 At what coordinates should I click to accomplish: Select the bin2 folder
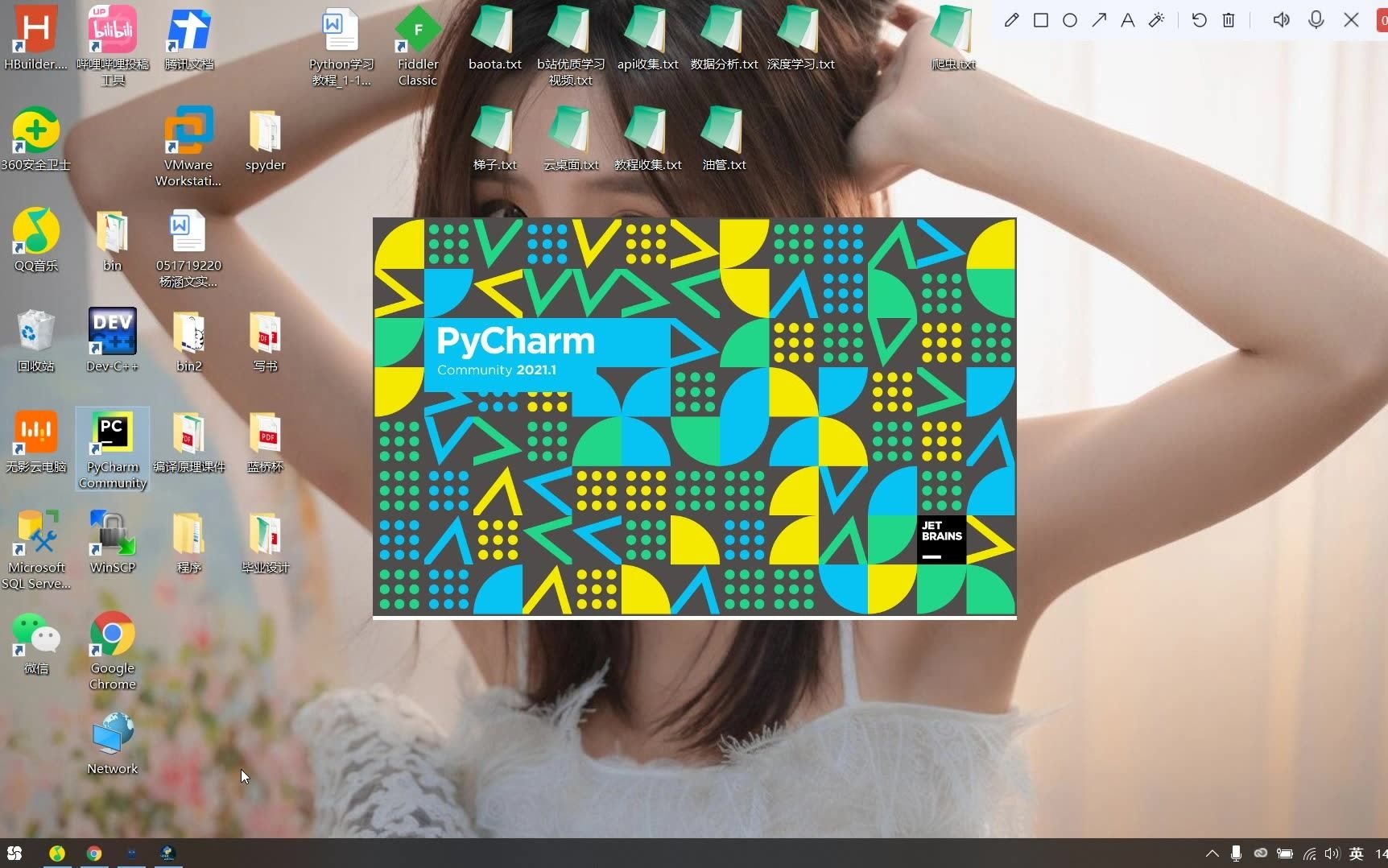tap(188, 341)
